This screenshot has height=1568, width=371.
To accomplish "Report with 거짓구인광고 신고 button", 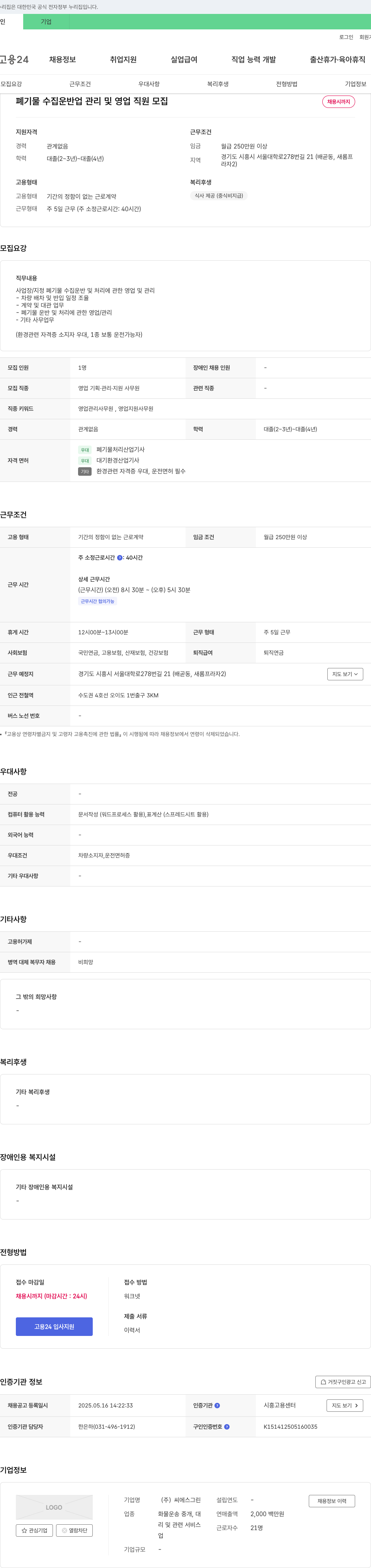I will 343,1382.
